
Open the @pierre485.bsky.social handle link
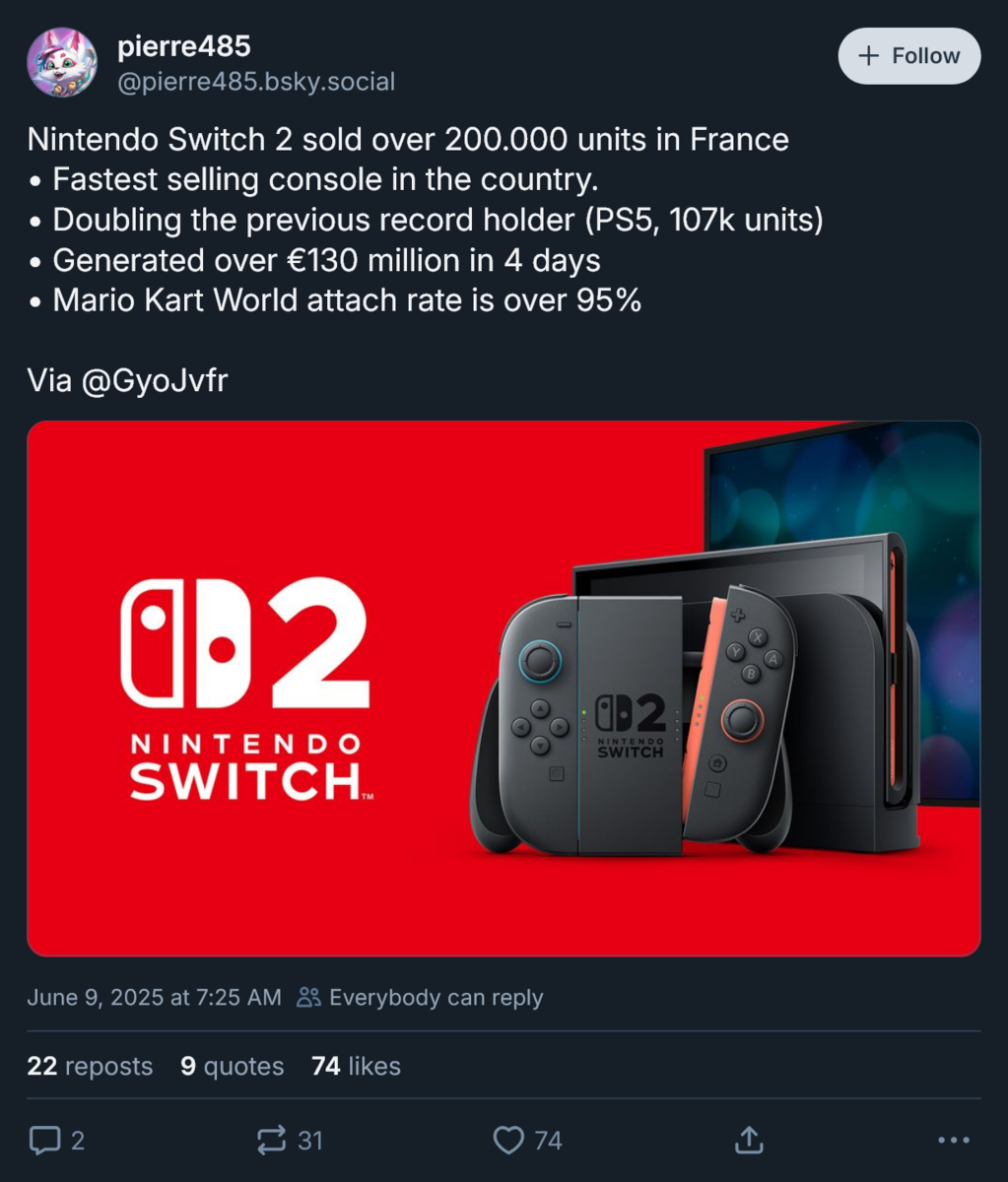[256, 82]
